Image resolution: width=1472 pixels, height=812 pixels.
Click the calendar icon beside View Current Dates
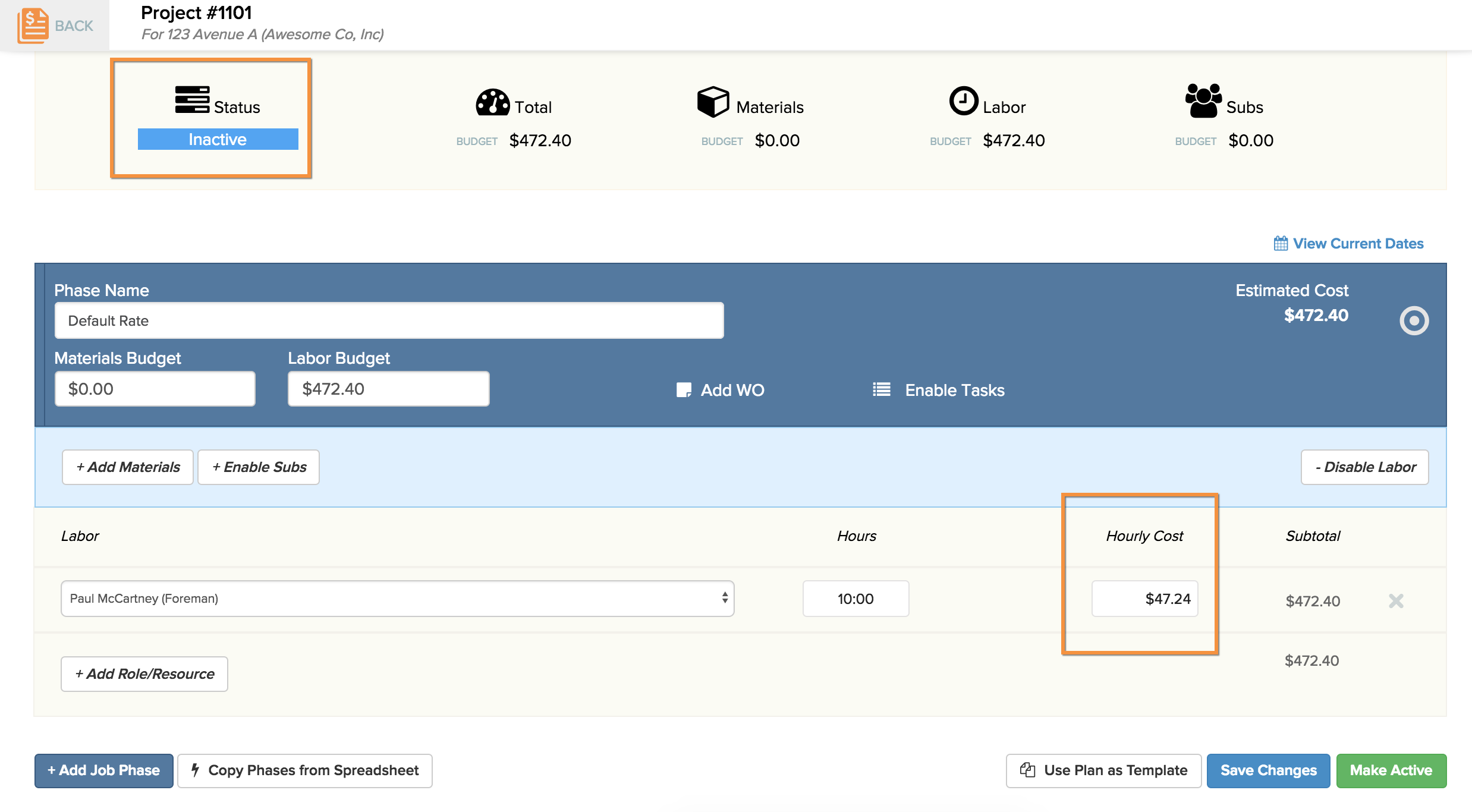coord(1281,243)
